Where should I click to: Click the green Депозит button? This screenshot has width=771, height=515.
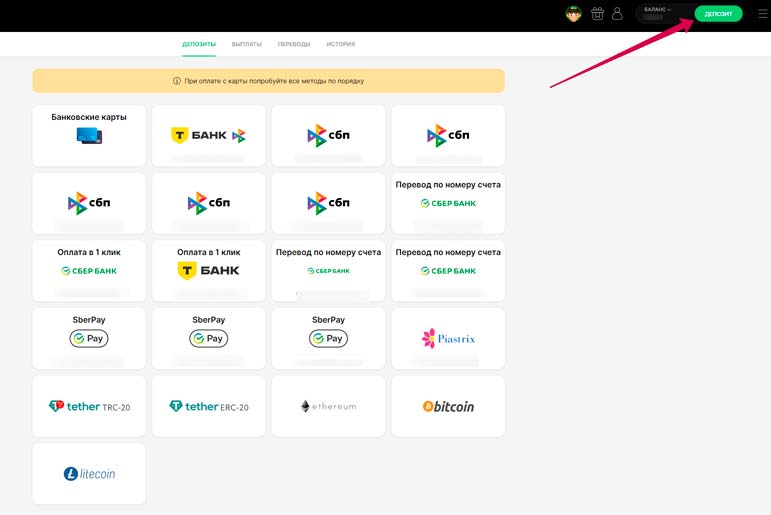(x=718, y=14)
